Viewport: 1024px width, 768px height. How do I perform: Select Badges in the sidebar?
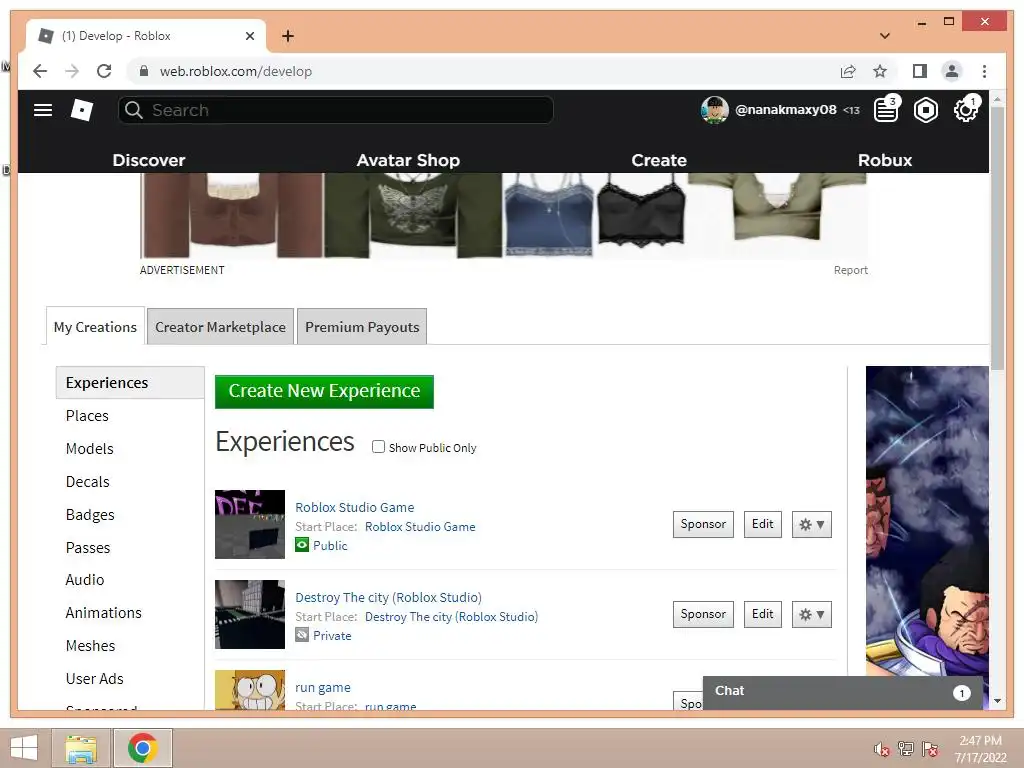(x=90, y=515)
